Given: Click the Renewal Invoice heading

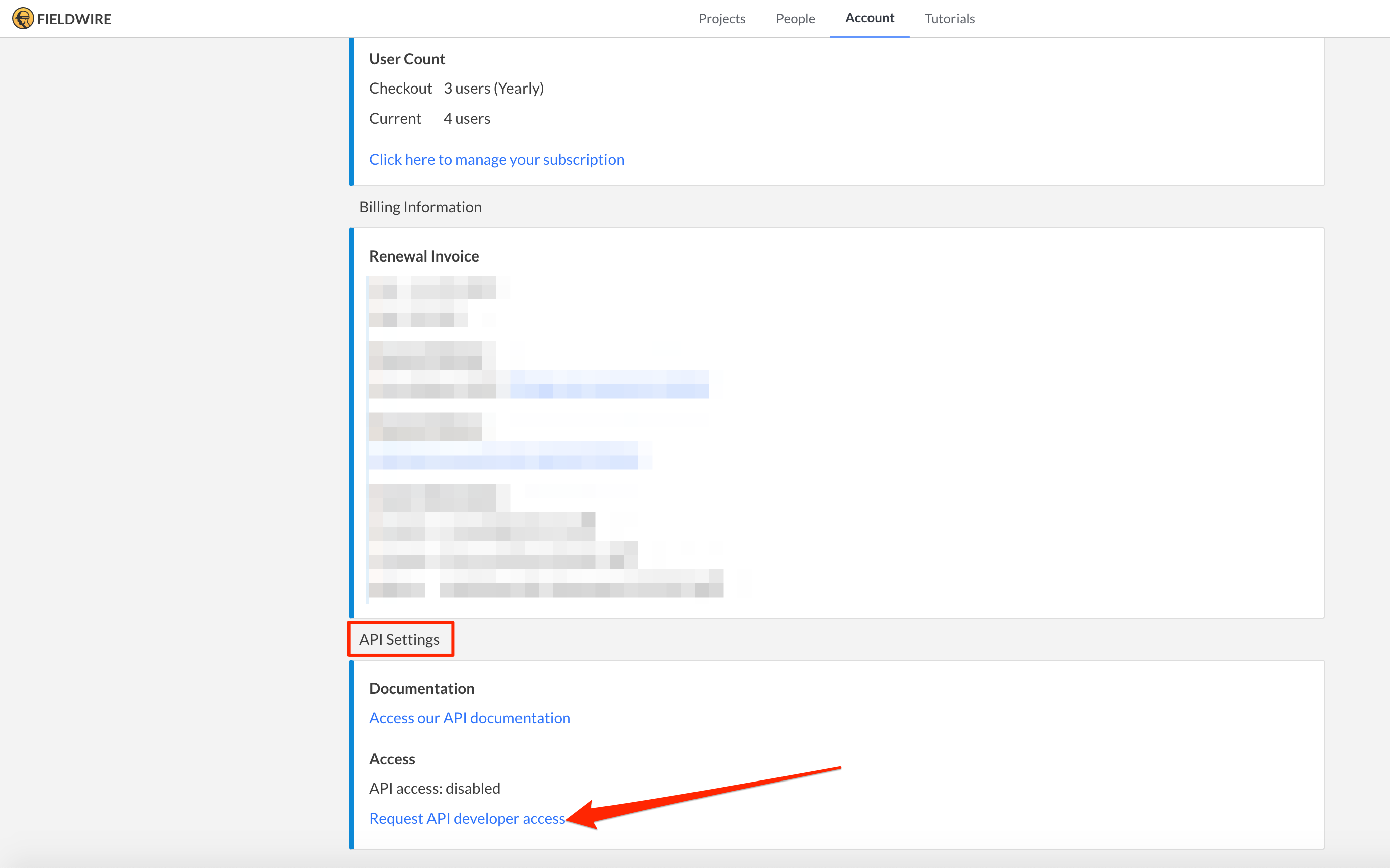Looking at the screenshot, I should (x=423, y=256).
